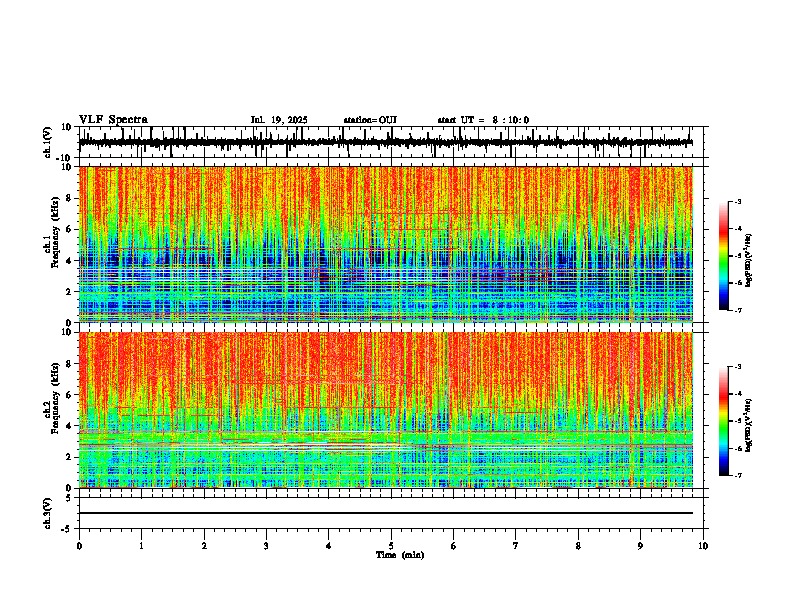Click the "-7" value below ch.2 colorbar
The width and height of the screenshot is (792, 612).
(x=737, y=475)
